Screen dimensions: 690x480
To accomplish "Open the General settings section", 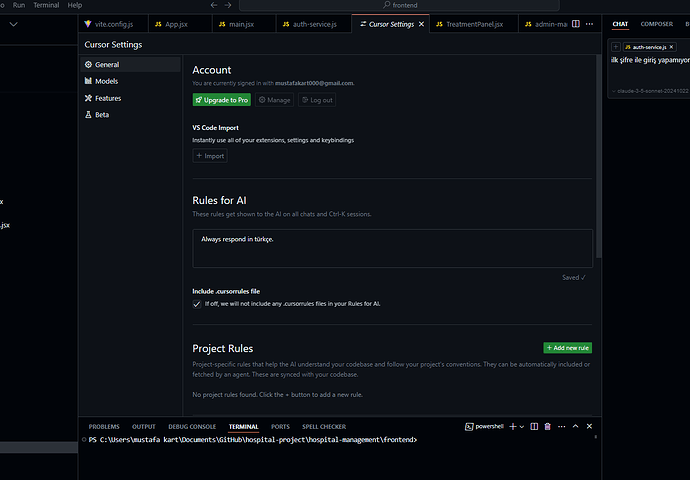I will 130,64.
